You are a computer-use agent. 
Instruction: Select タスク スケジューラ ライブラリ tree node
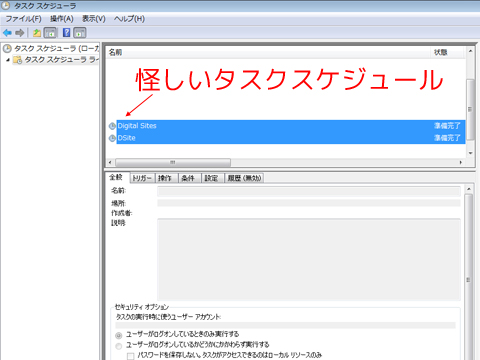point(61,60)
